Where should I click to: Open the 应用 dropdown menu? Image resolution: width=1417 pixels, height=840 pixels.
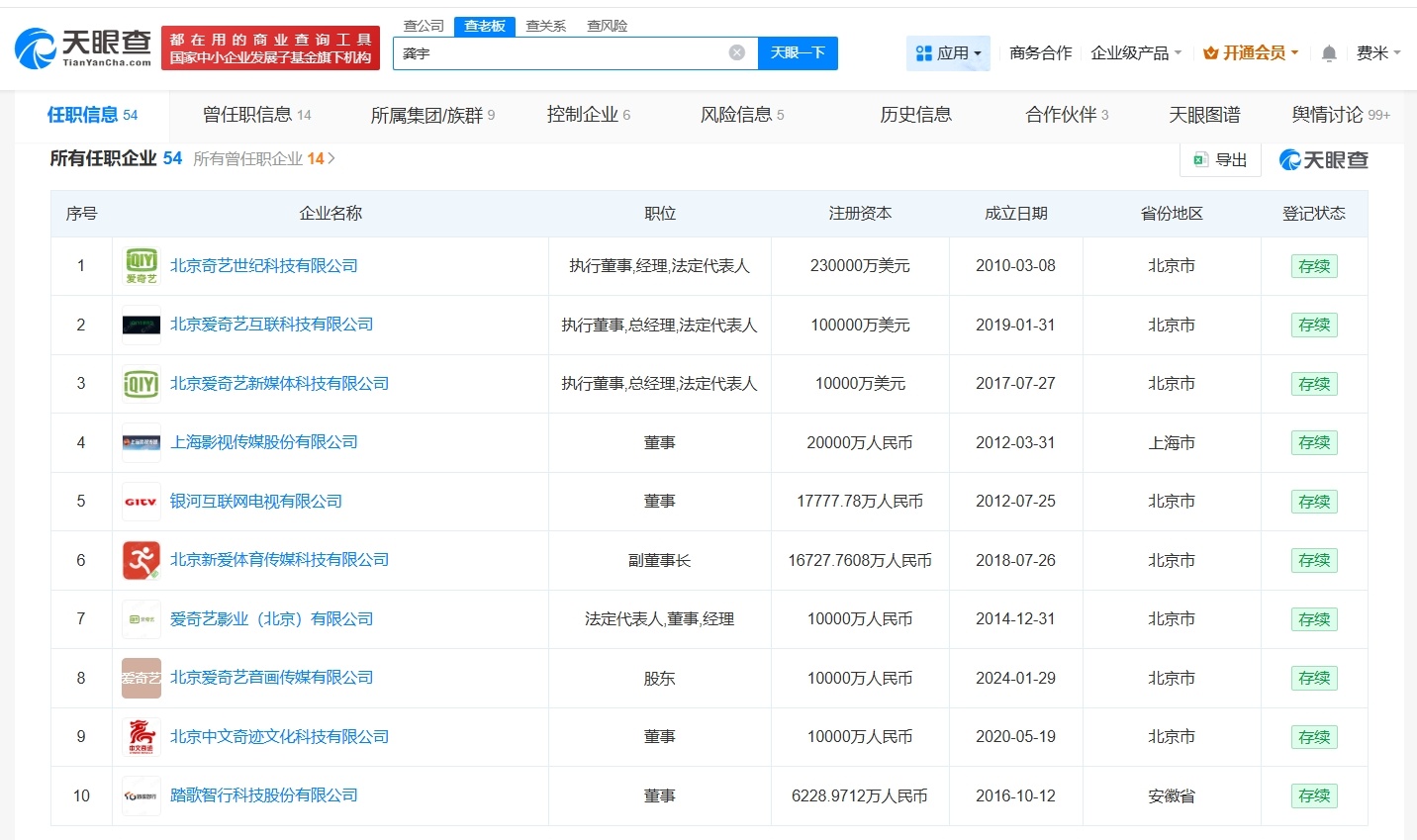pyautogui.click(x=948, y=52)
